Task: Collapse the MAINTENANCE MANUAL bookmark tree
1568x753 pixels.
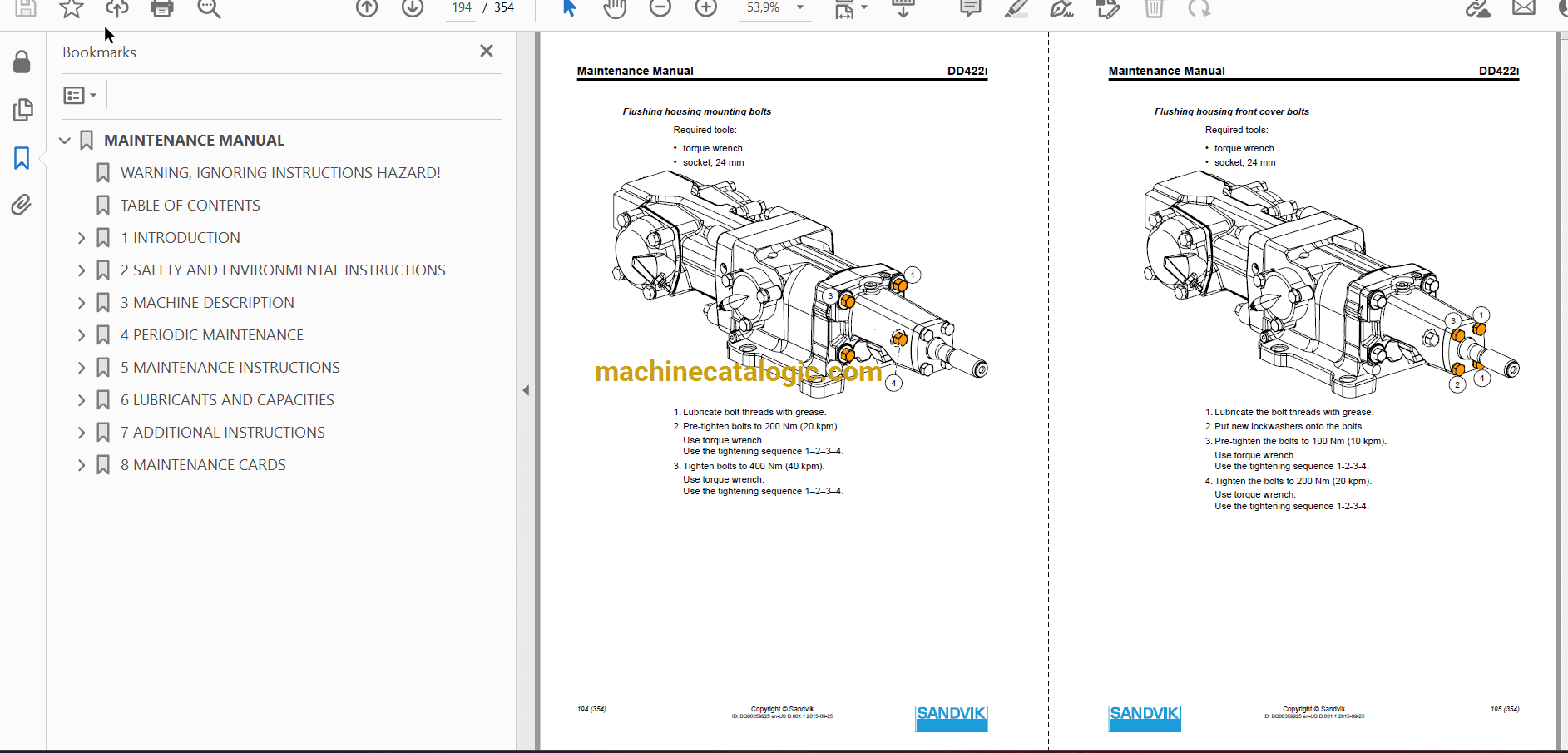Action: pyautogui.click(x=65, y=141)
